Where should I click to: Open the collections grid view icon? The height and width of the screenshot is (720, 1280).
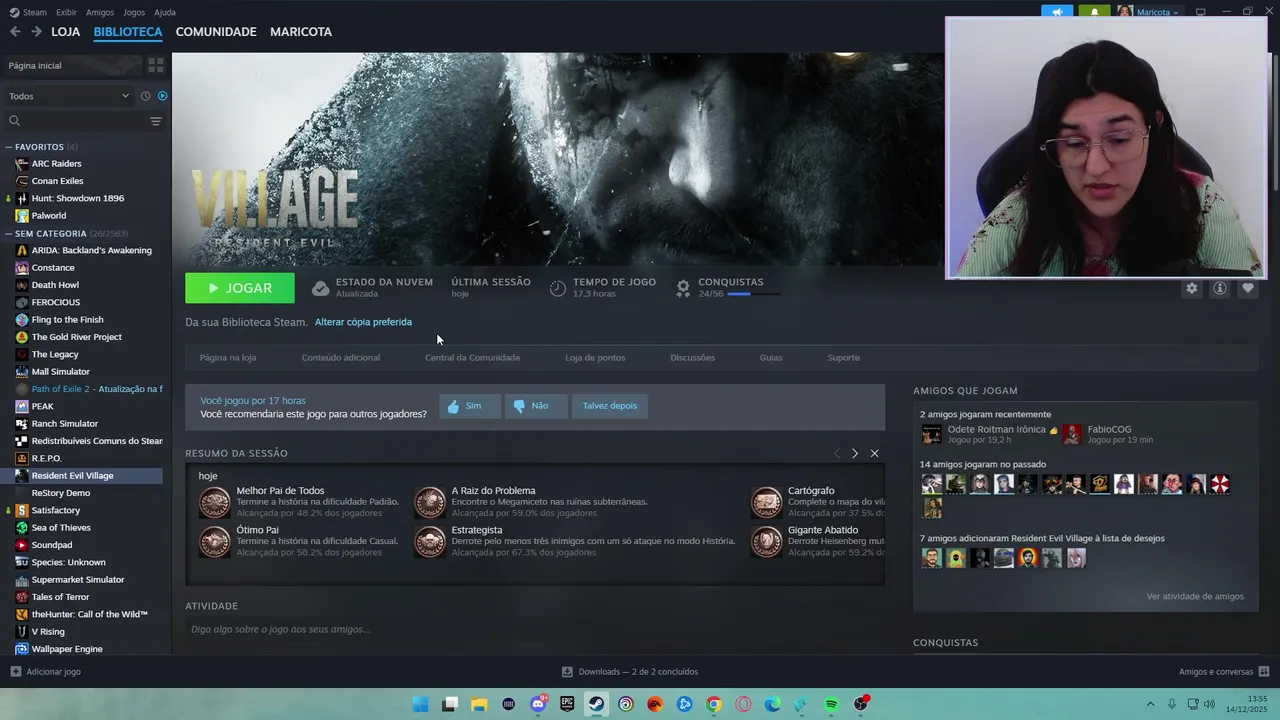click(x=156, y=65)
